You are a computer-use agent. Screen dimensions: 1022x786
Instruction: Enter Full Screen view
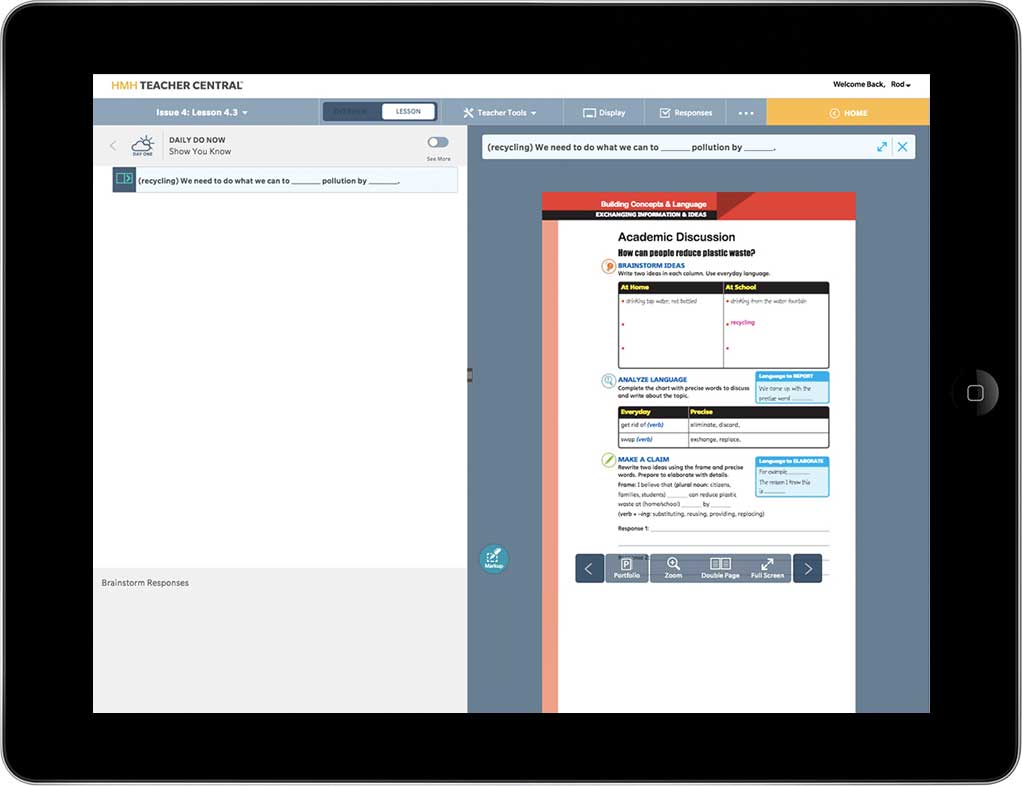(x=767, y=568)
